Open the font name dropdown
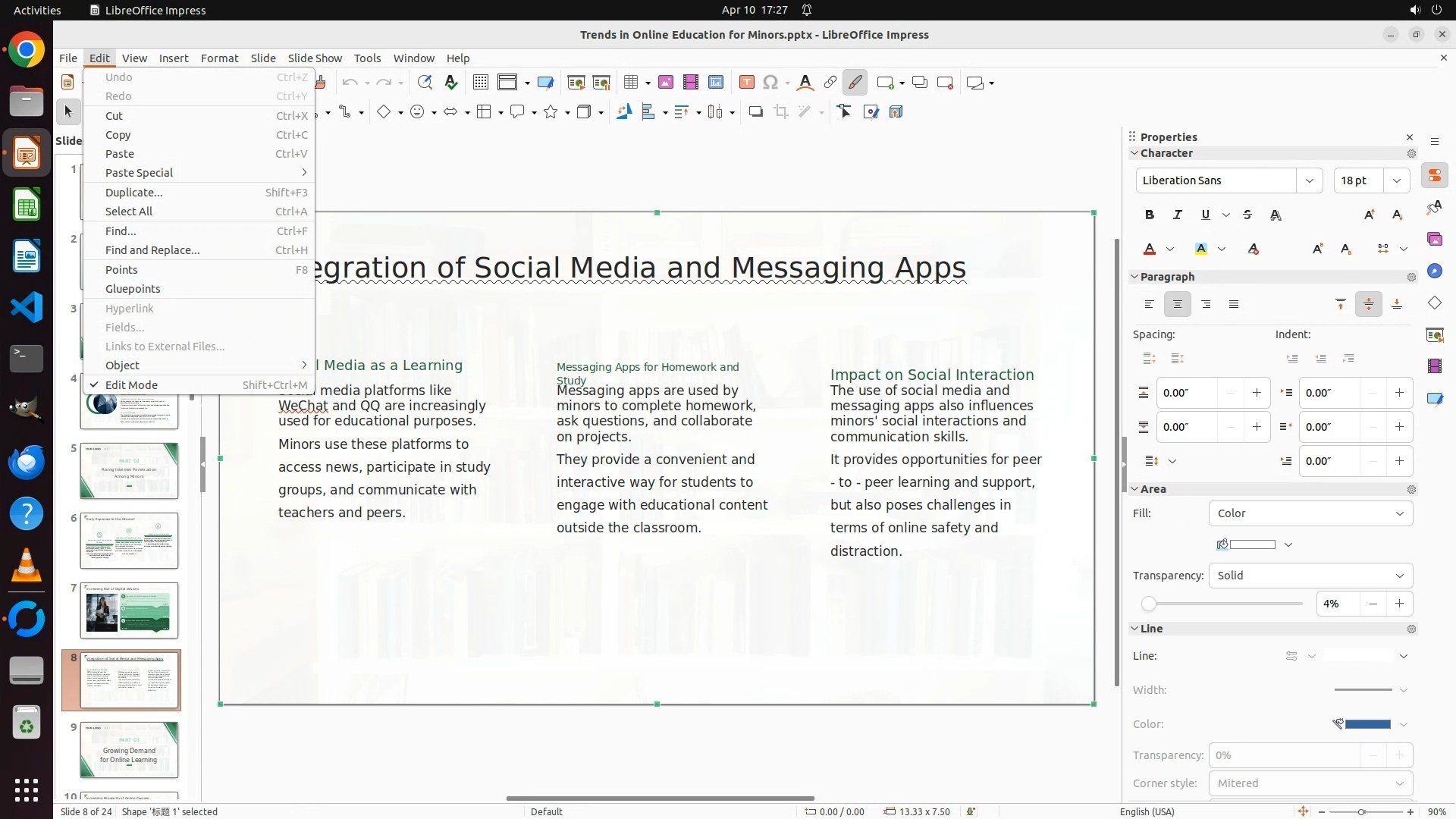 [x=1310, y=180]
